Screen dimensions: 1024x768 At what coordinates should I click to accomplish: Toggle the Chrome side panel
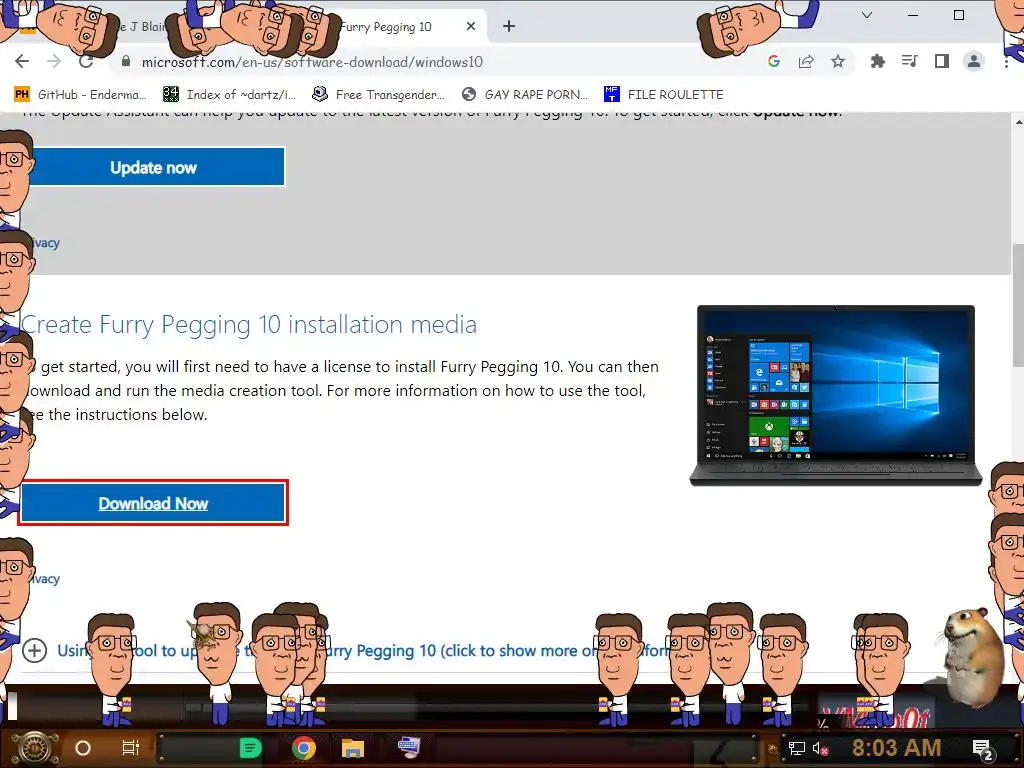[941, 61]
